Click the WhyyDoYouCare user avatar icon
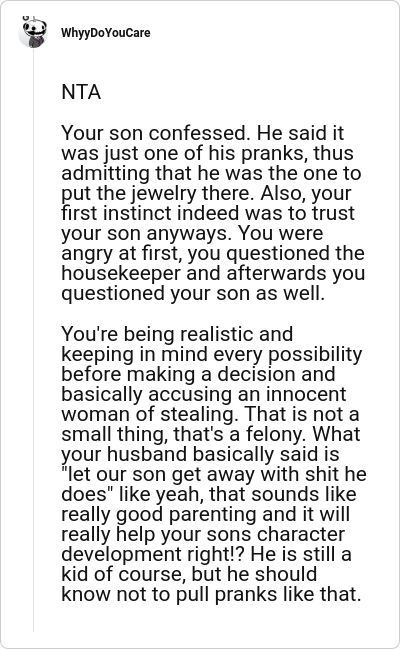Image resolution: width=400 pixels, height=649 pixels. [x=33, y=32]
